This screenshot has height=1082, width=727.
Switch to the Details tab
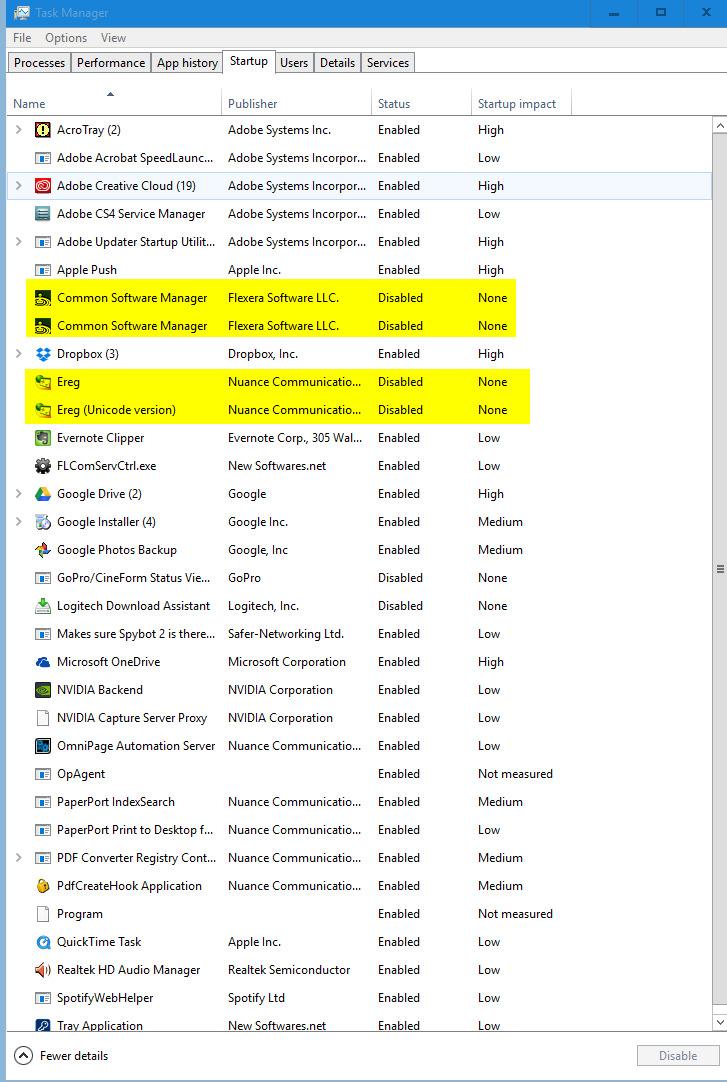[x=337, y=63]
